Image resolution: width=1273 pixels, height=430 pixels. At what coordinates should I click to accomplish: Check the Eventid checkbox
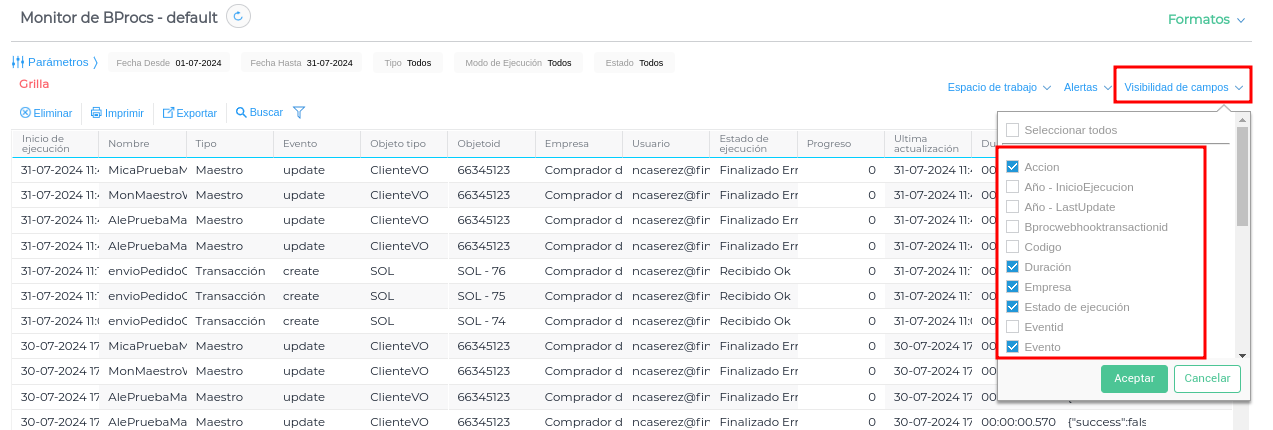pos(1013,327)
